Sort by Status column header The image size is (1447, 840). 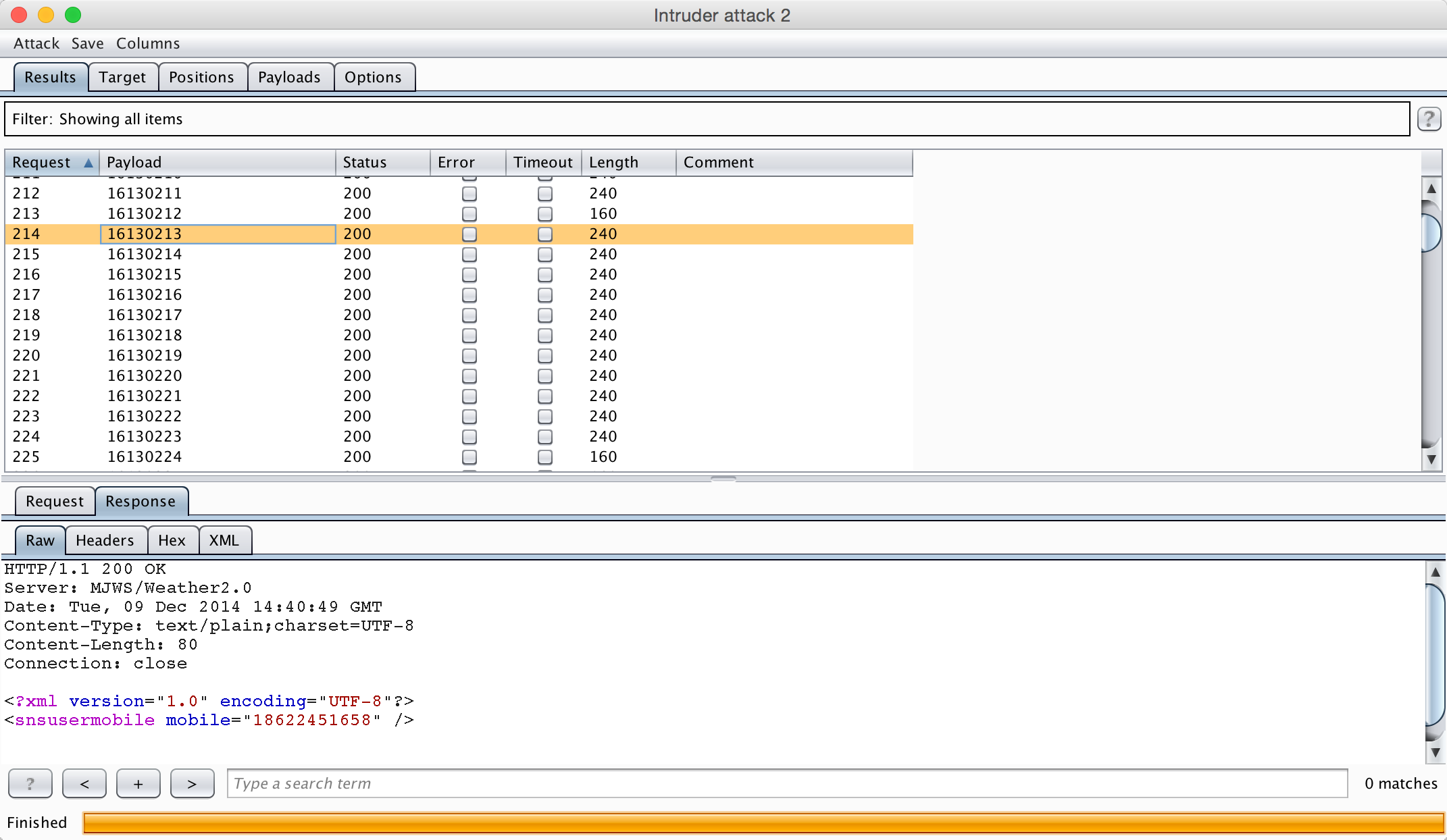point(383,162)
